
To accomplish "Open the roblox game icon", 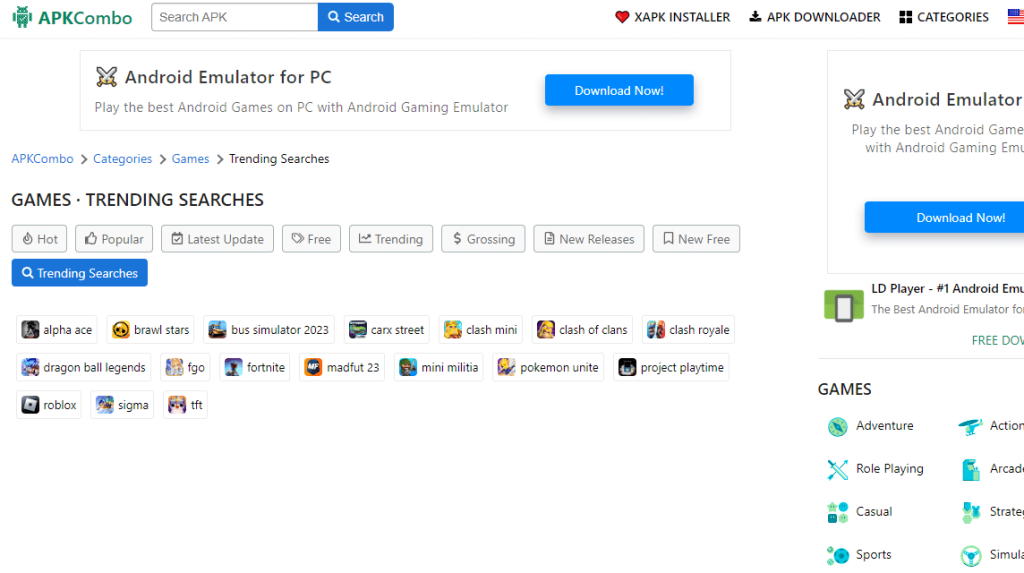I will [x=31, y=405].
